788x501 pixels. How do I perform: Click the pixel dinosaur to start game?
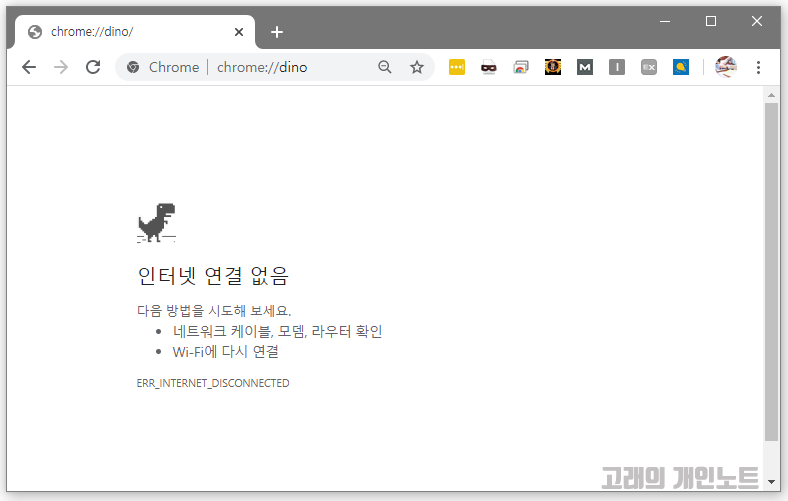coord(156,223)
